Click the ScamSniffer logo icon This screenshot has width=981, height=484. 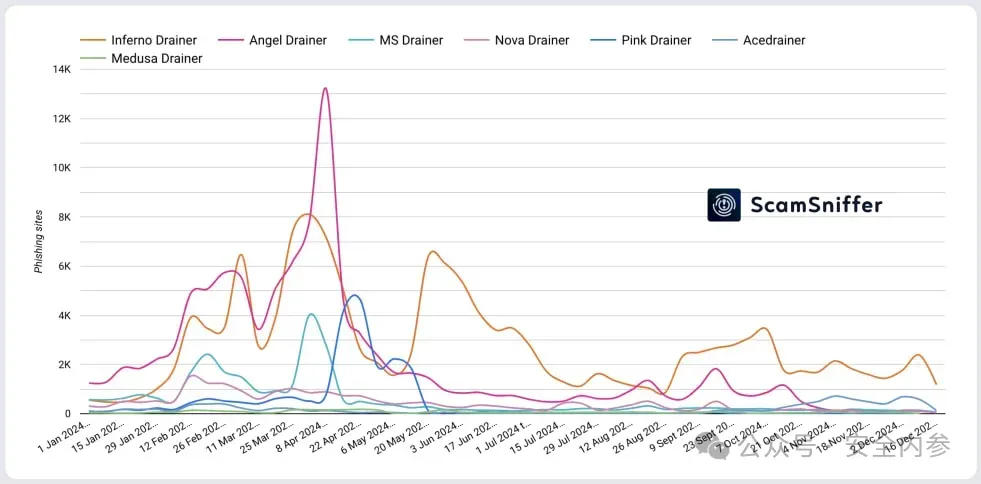(x=724, y=205)
